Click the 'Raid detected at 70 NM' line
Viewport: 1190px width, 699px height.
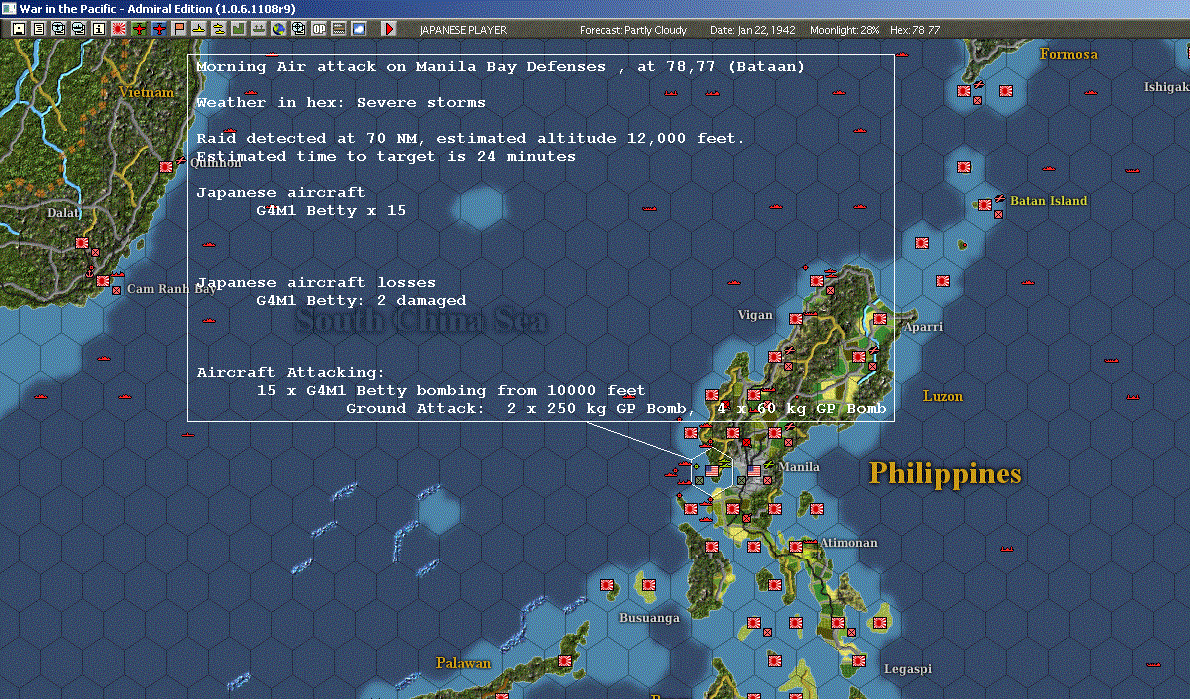tap(471, 139)
